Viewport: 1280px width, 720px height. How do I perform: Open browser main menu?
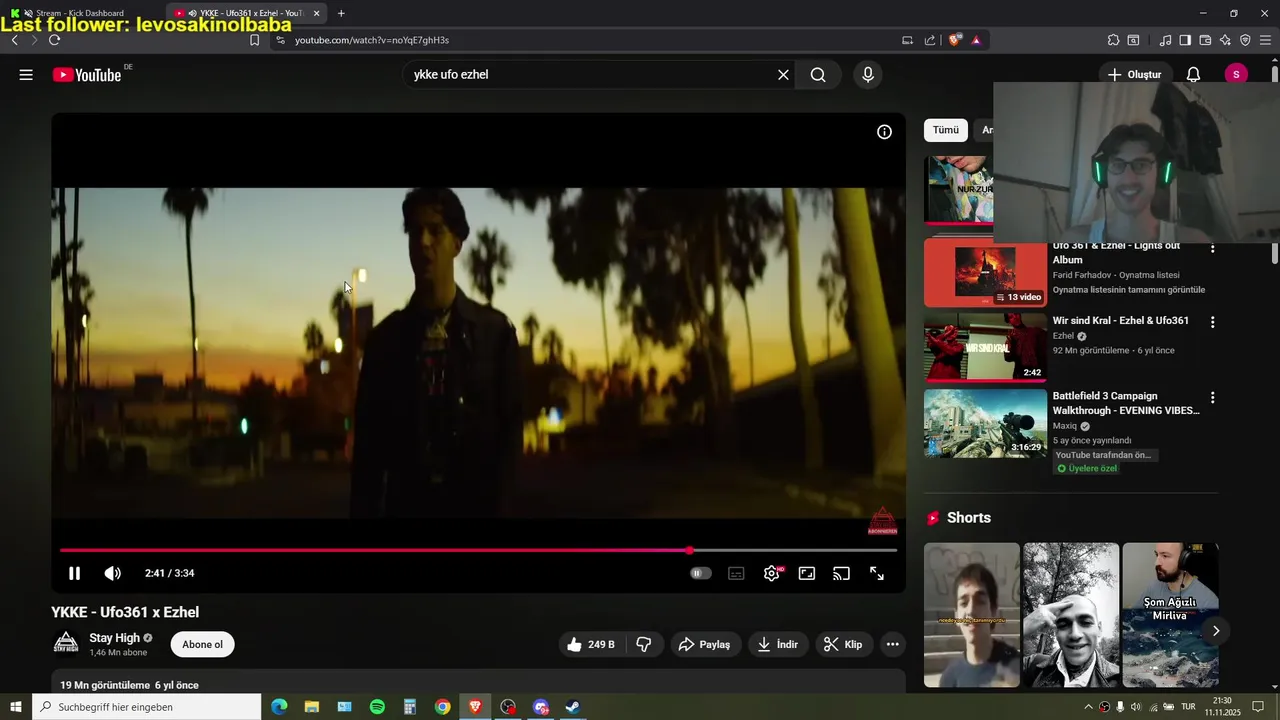pyautogui.click(x=1266, y=40)
